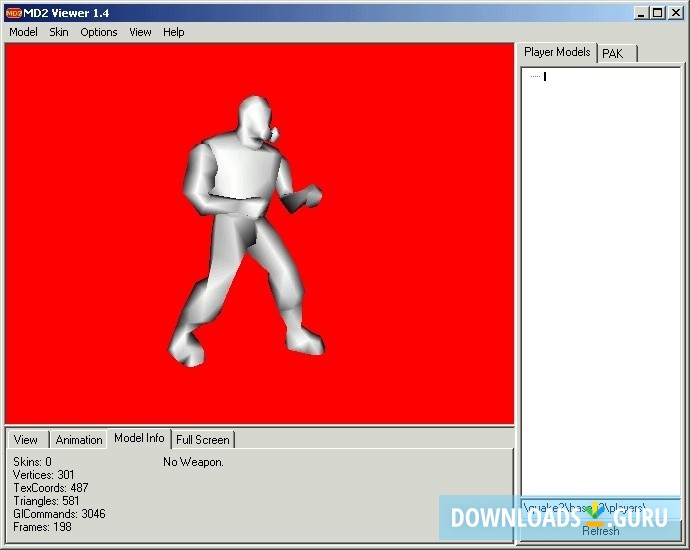Switch to the Player Models tab
This screenshot has height=550, width=690.
557,52
